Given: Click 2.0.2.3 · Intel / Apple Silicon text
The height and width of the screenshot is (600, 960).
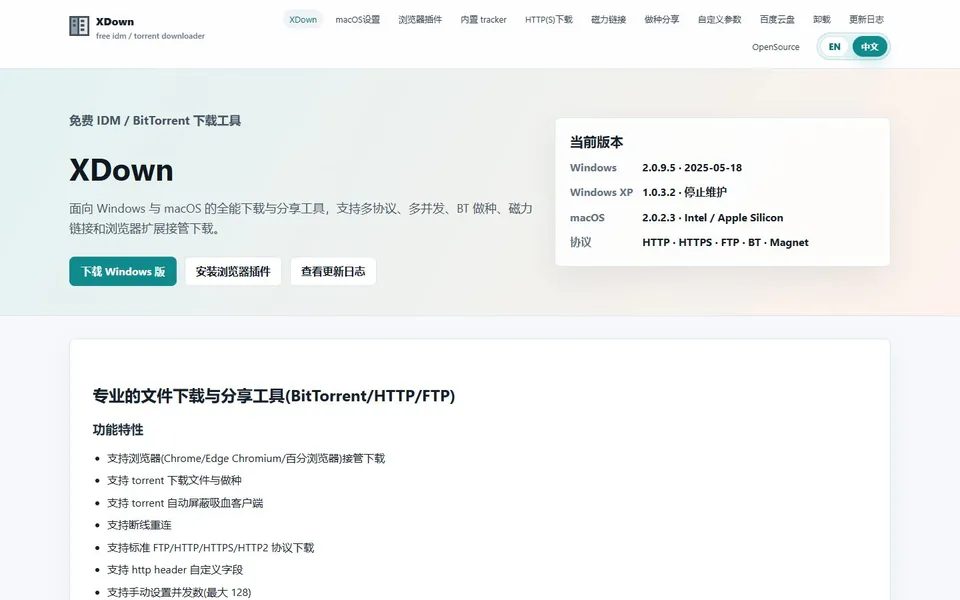Looking at the screenshot, I should point(713,218).
